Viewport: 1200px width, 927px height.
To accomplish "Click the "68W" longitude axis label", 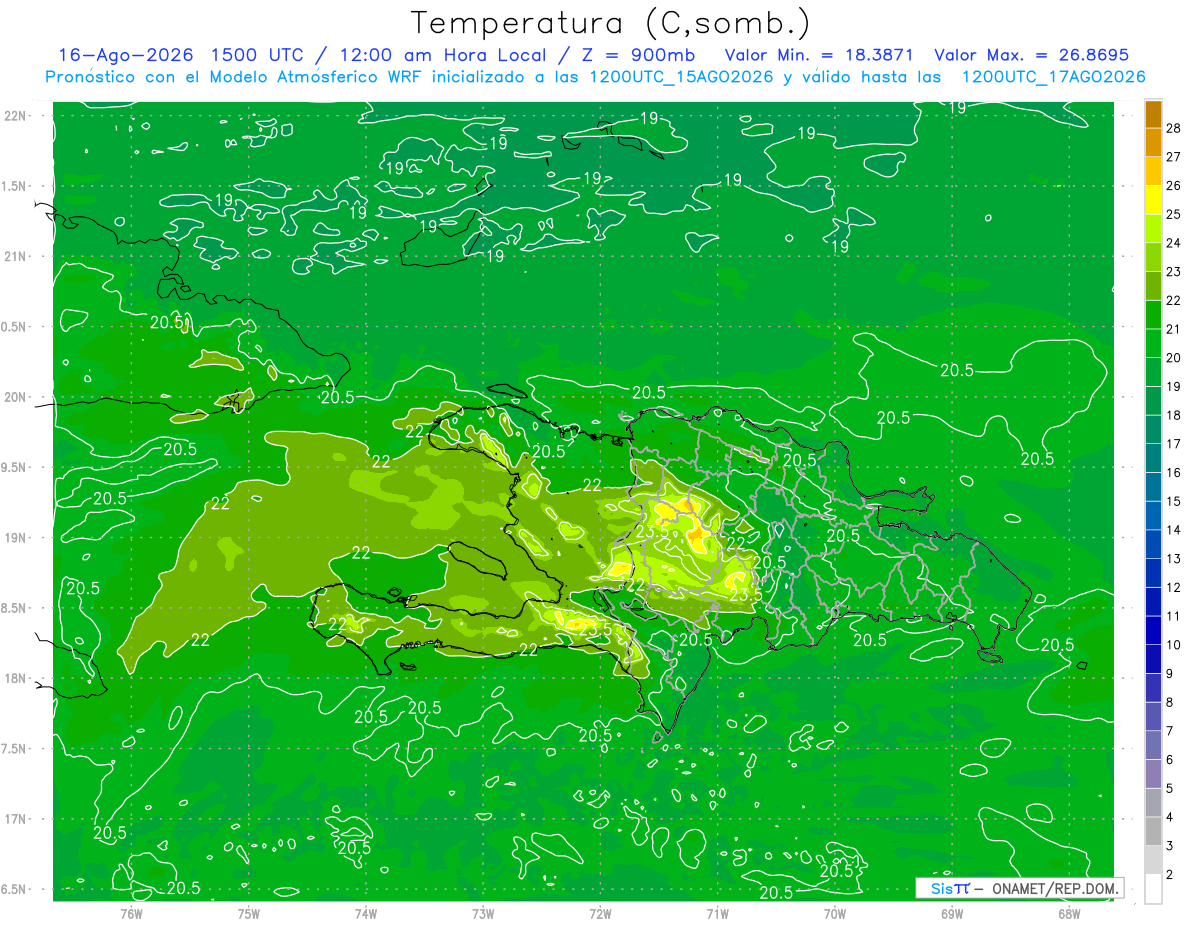I will point(1069,913).
